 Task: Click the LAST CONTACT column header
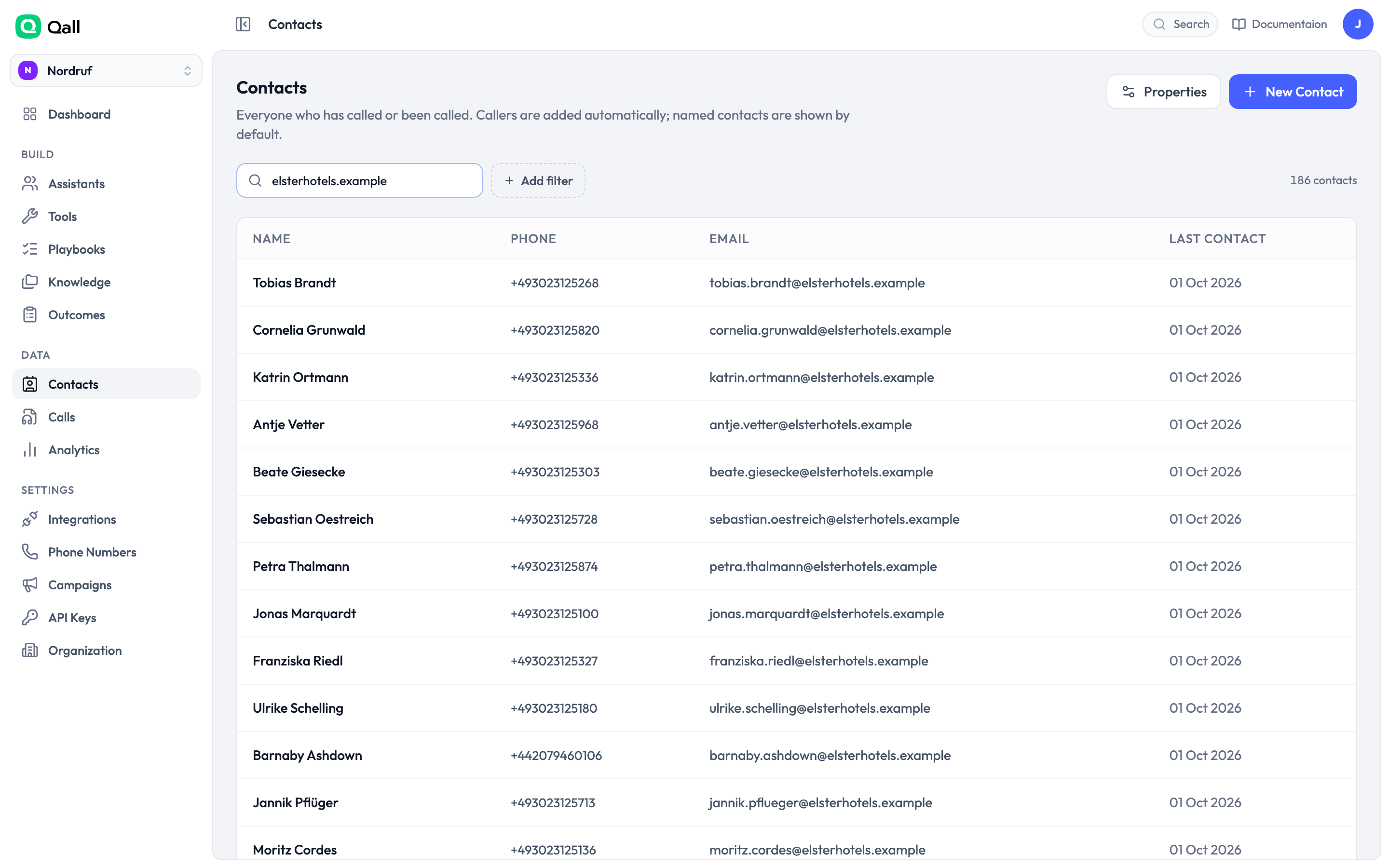pos(1217,238)
